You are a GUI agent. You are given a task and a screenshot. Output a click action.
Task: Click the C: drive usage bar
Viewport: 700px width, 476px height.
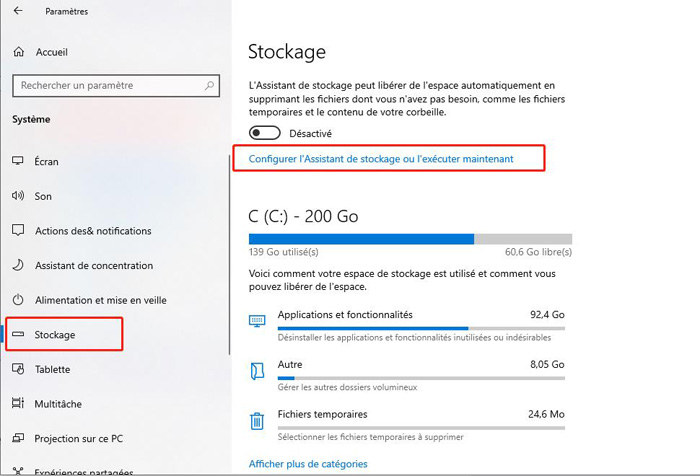pyautogui.click(x=410, y=239)
